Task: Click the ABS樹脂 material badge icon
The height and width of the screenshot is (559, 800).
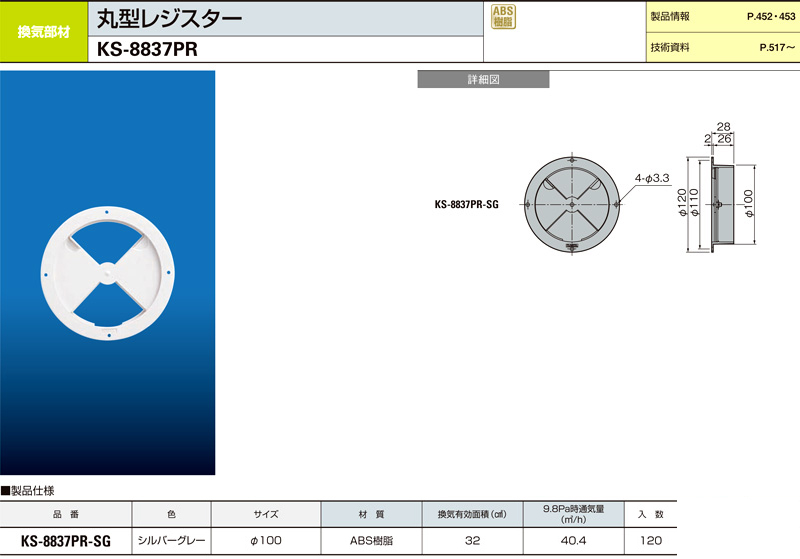Action: pyautogui.click(x=503, y=17)
